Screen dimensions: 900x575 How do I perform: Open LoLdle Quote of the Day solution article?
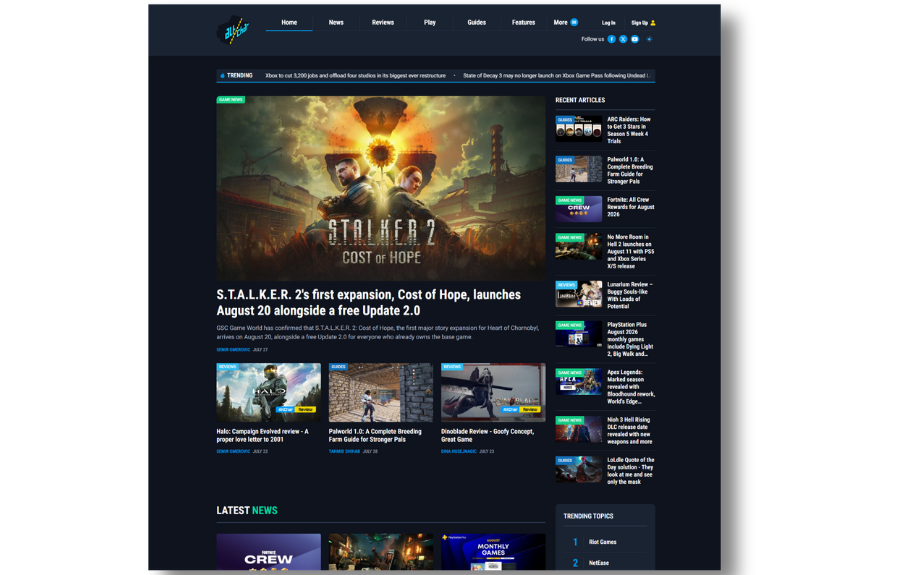[631, 471]
